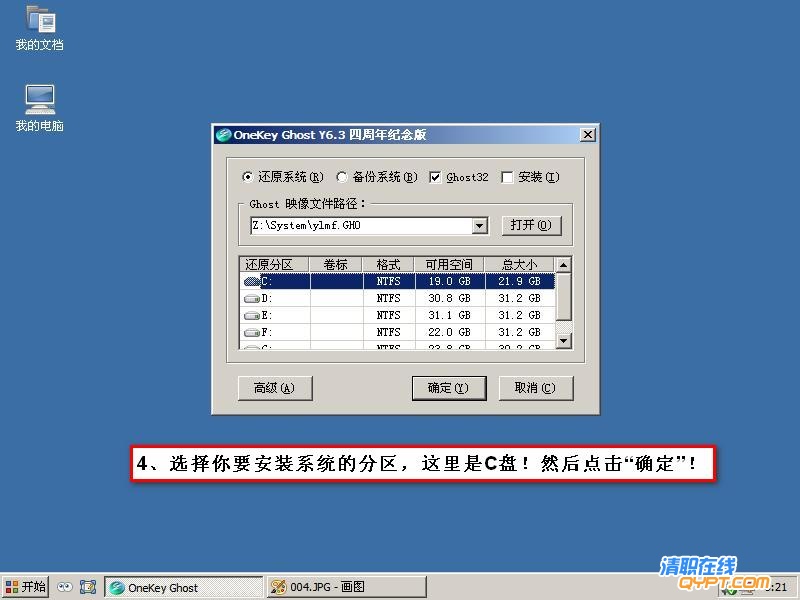Select the backup system radio button

click(341, 177)
